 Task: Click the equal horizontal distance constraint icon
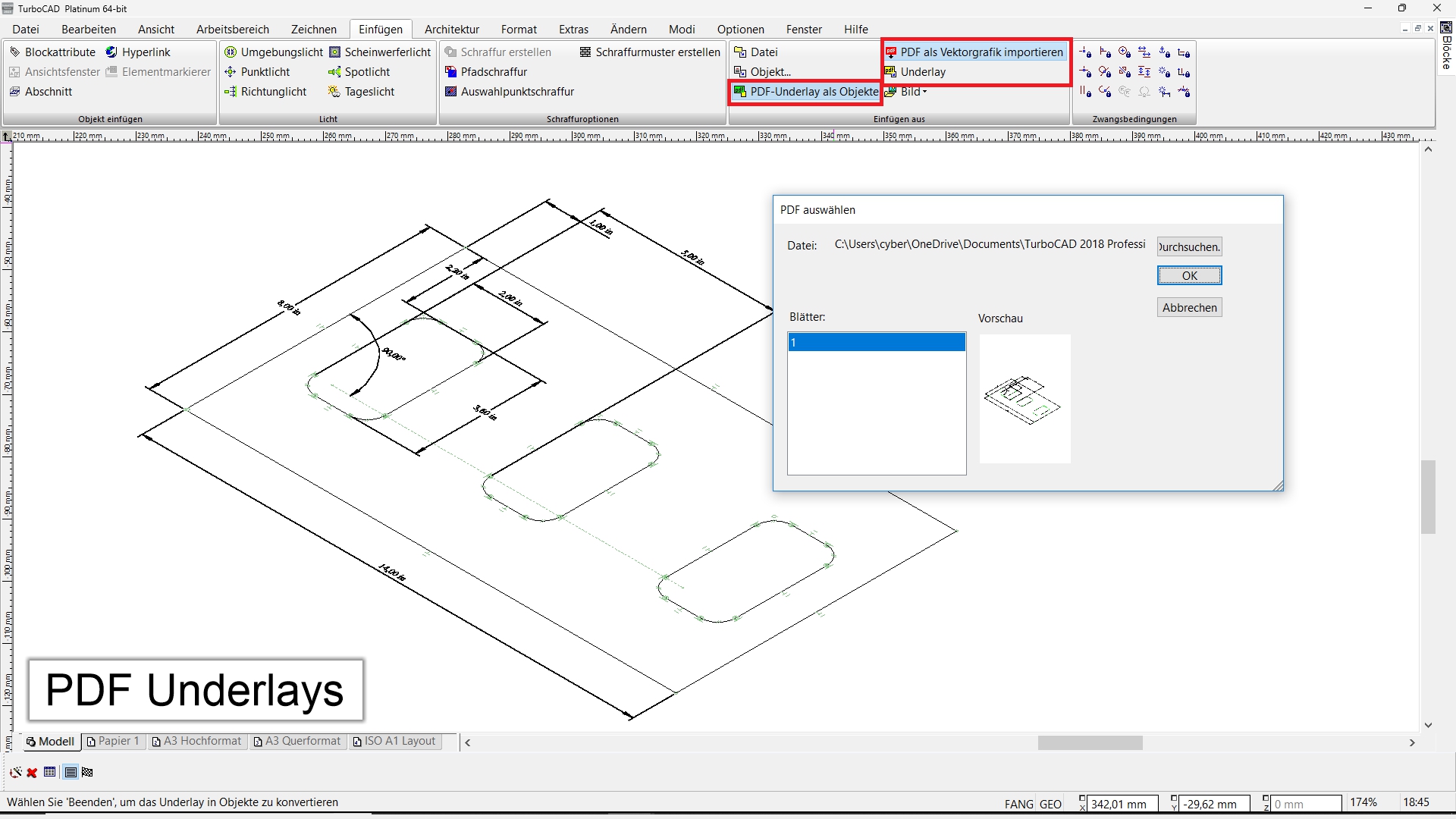[1144, 52]
